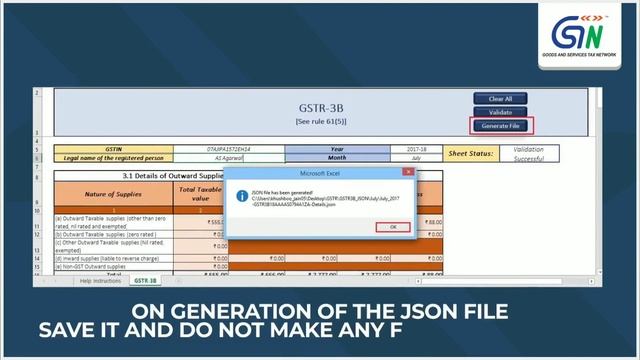Screen dimensions: 640x360
Task: Select row (b) Outward Taxable supplies zero rated
Action: tap(113, 234)
